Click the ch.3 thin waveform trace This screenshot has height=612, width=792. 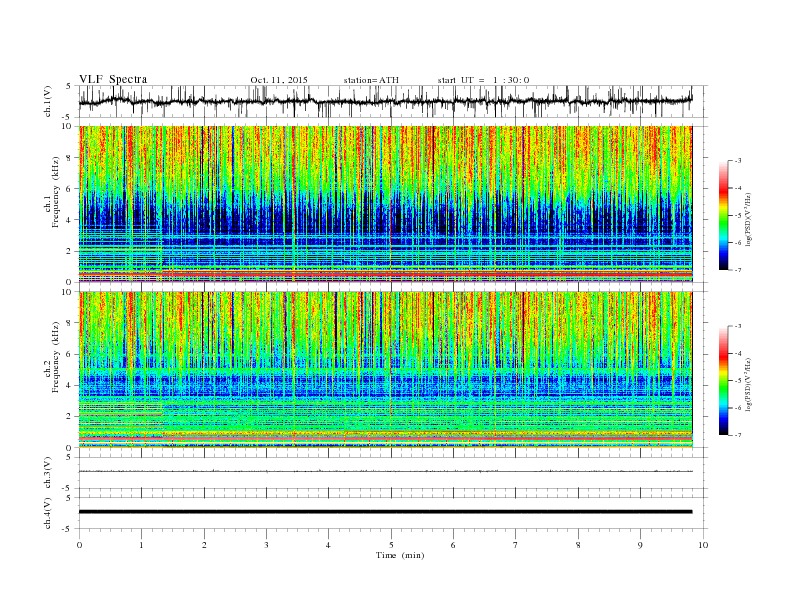pos(386,471)
